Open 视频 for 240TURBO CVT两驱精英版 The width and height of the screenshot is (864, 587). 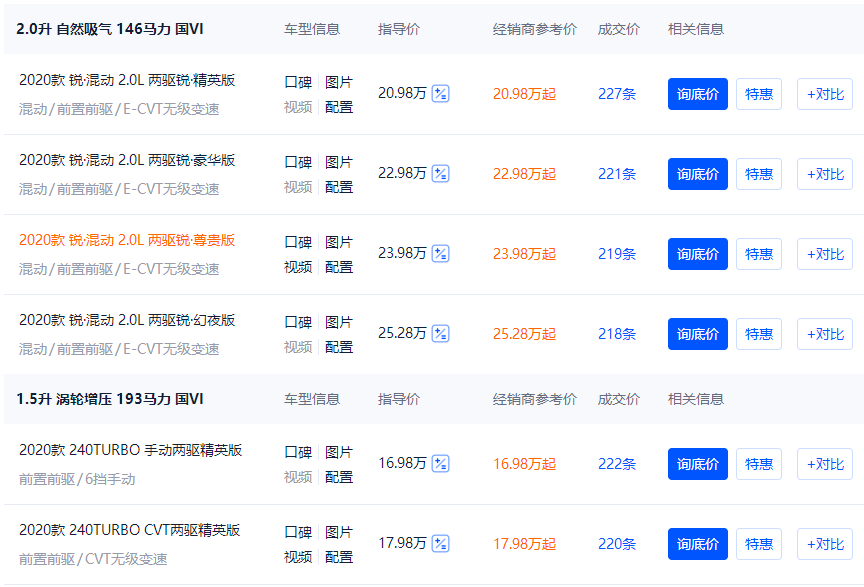click(x=298, y=557)
